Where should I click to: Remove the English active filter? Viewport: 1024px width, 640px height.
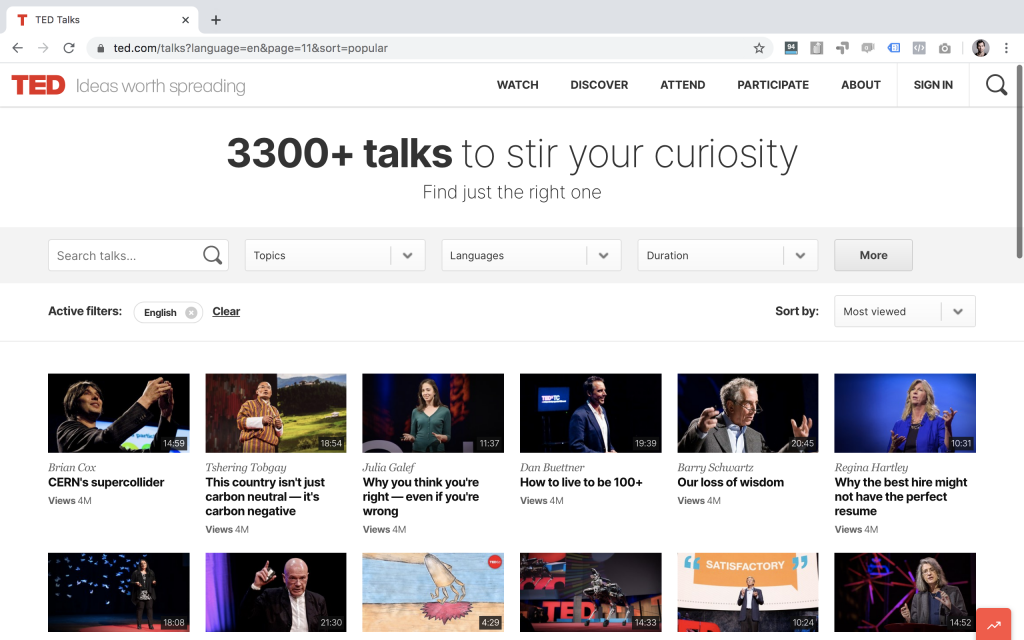click(x=191, y=312)
